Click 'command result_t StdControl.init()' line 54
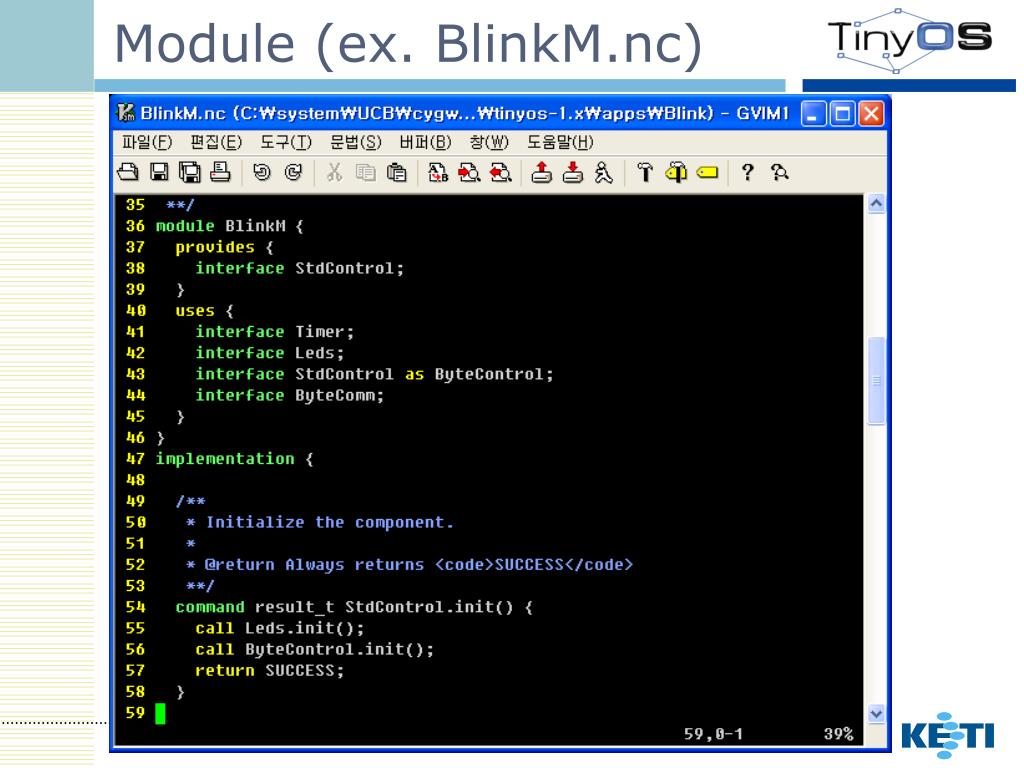Image resolution: width=1024 pixels, height=768 pixels. click(x=345, y=607)
